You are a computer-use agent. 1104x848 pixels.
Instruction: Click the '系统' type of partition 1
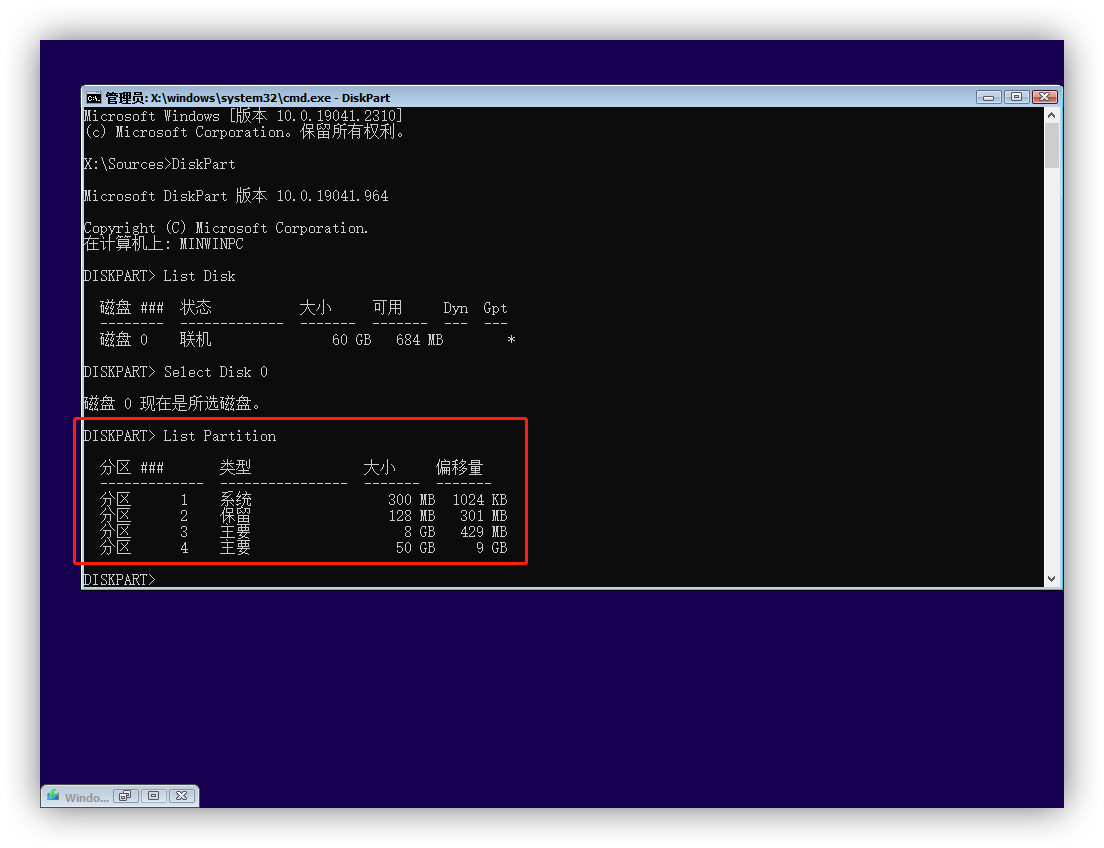point(235,499)
